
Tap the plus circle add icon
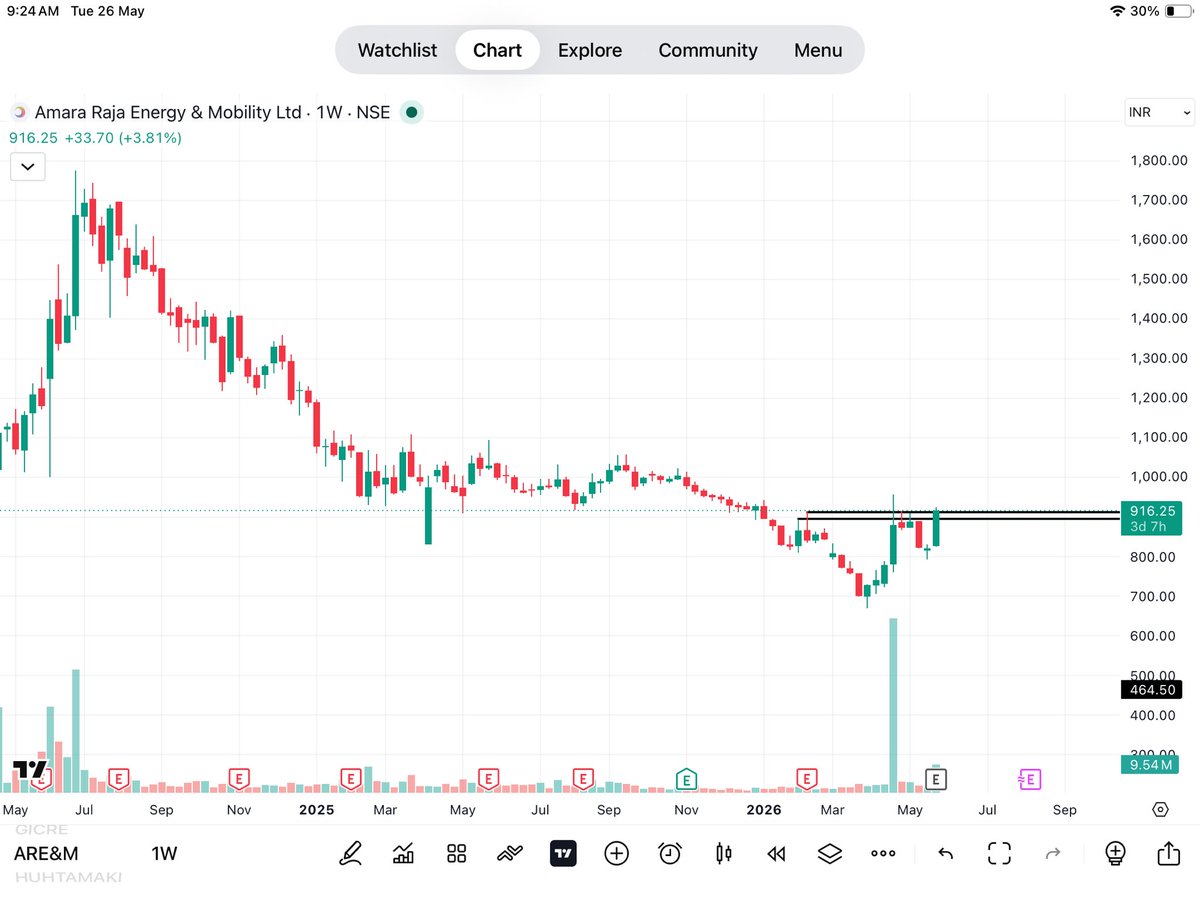coord(616,853)
